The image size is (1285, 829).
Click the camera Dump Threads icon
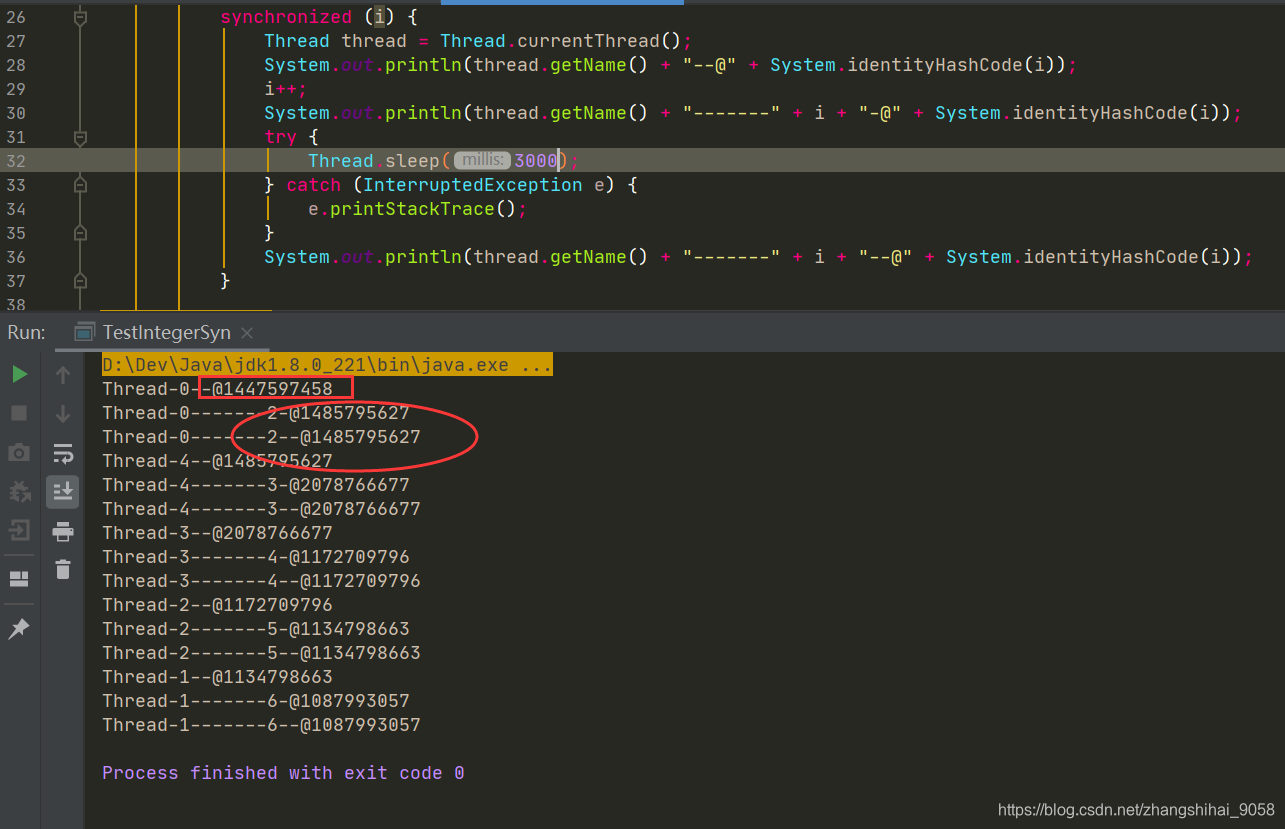(19, 453)
